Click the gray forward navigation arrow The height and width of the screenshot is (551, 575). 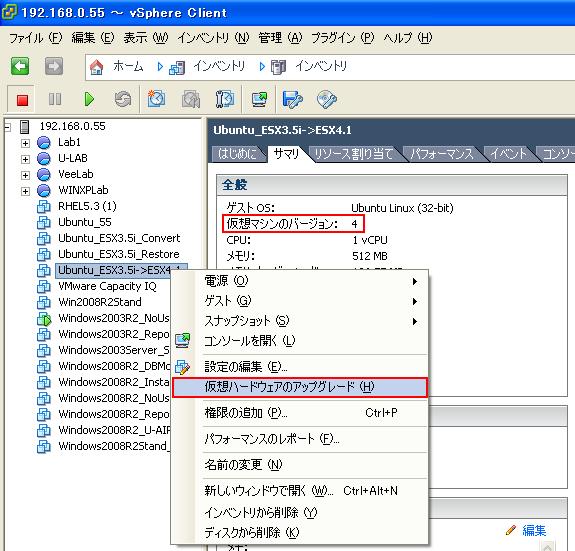point(54,66)
